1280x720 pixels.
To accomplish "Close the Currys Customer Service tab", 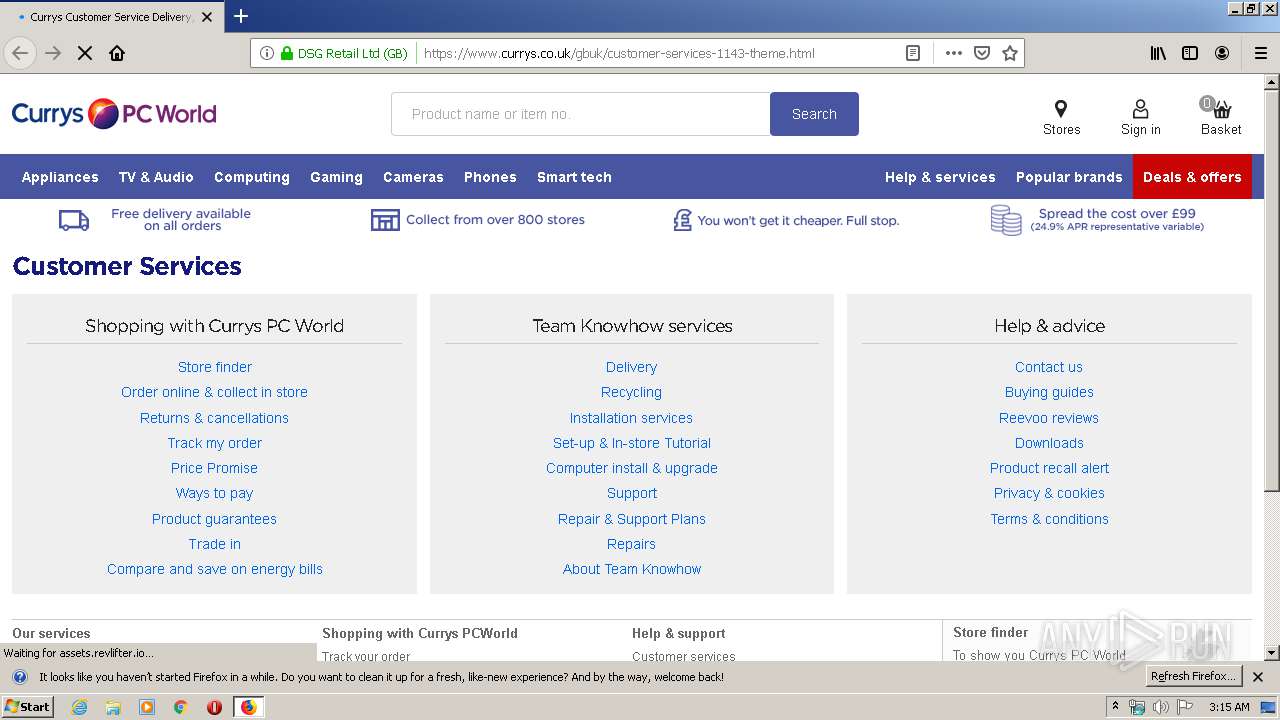I will 207,17.
